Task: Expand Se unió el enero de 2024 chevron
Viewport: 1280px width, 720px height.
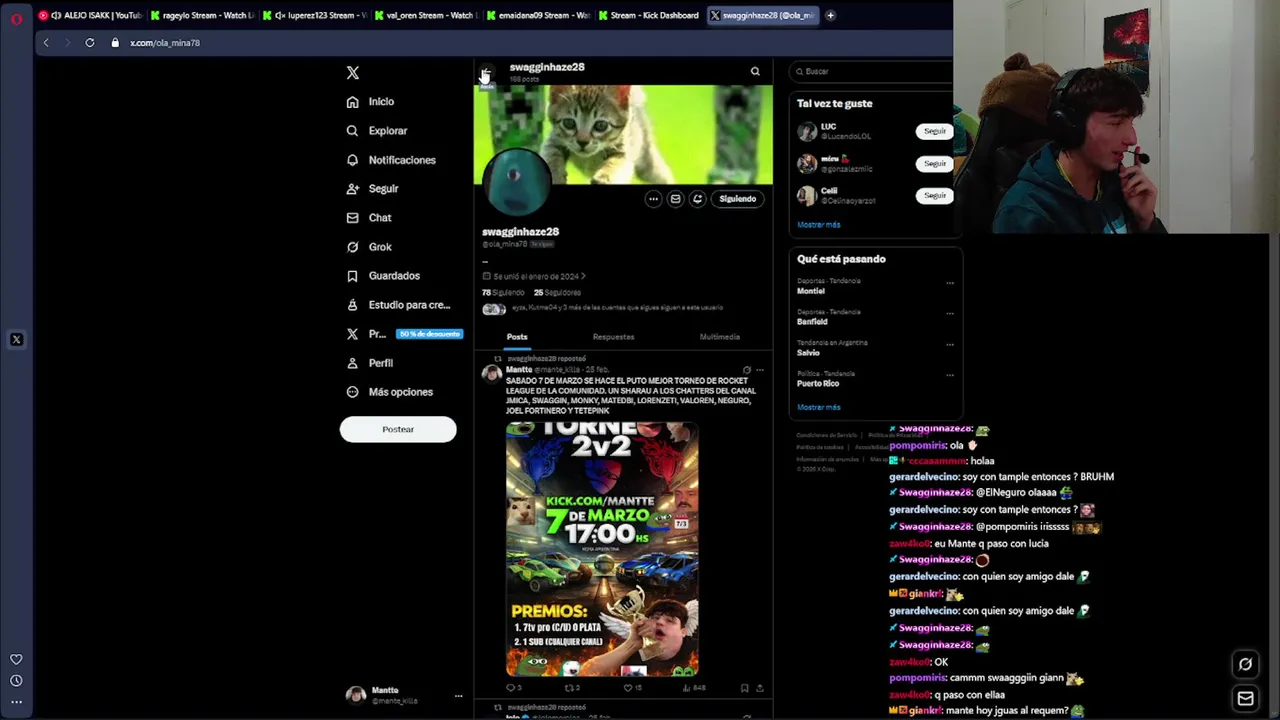Action: [583, 277]
